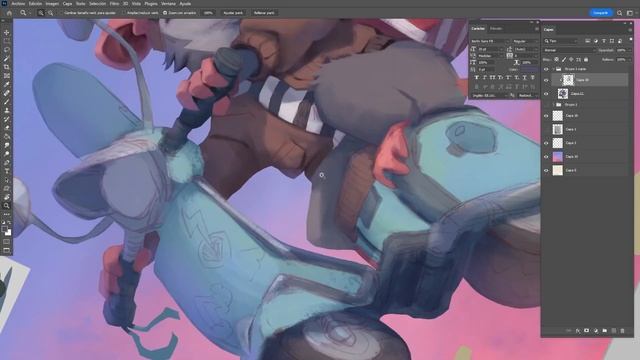Apply strikethrough style in Carácter panel
This screenshot has height=360, width=640.
(533, 77)
